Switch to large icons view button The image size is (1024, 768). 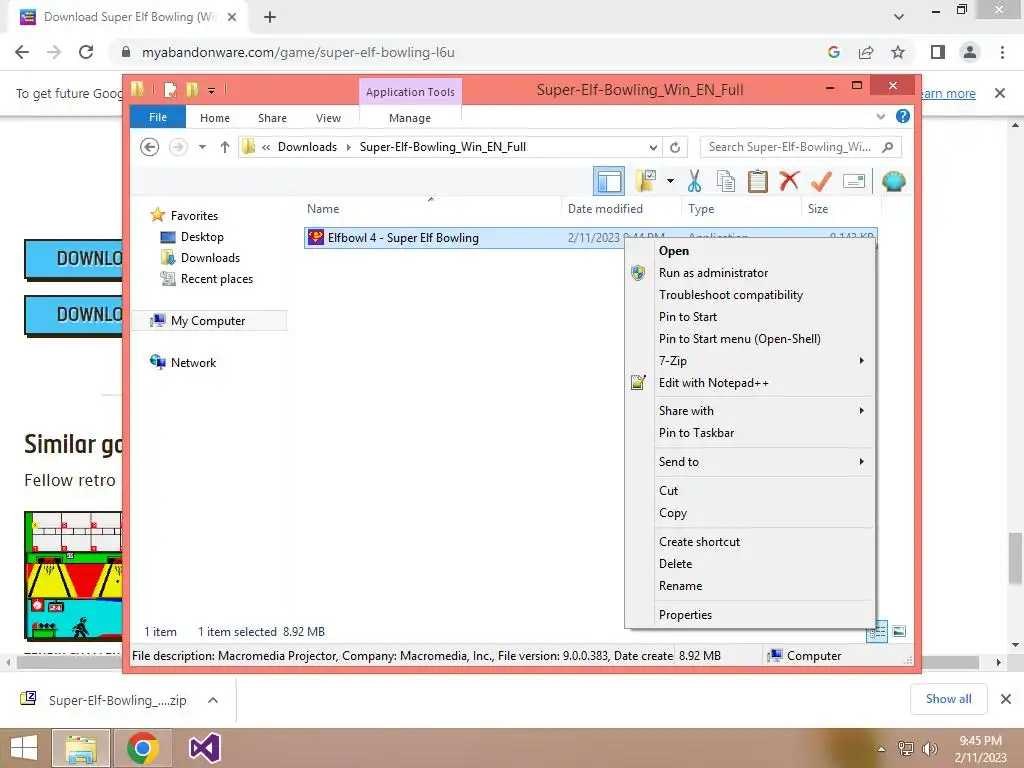[899, 631]
